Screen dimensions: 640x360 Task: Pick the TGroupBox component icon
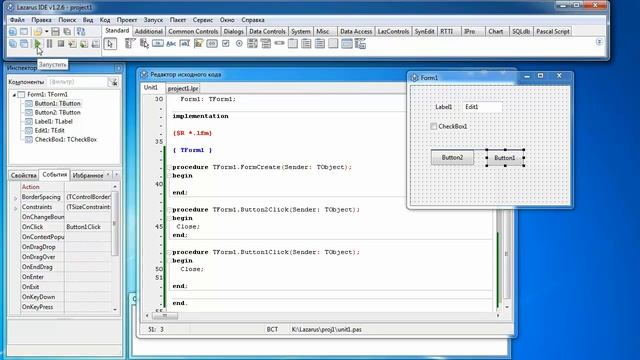(x=293, y=43)
